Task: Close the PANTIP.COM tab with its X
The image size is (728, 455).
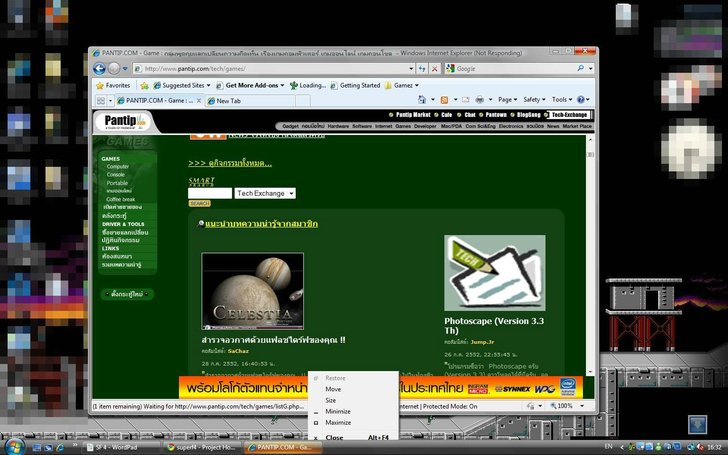Action: point(199,100)
